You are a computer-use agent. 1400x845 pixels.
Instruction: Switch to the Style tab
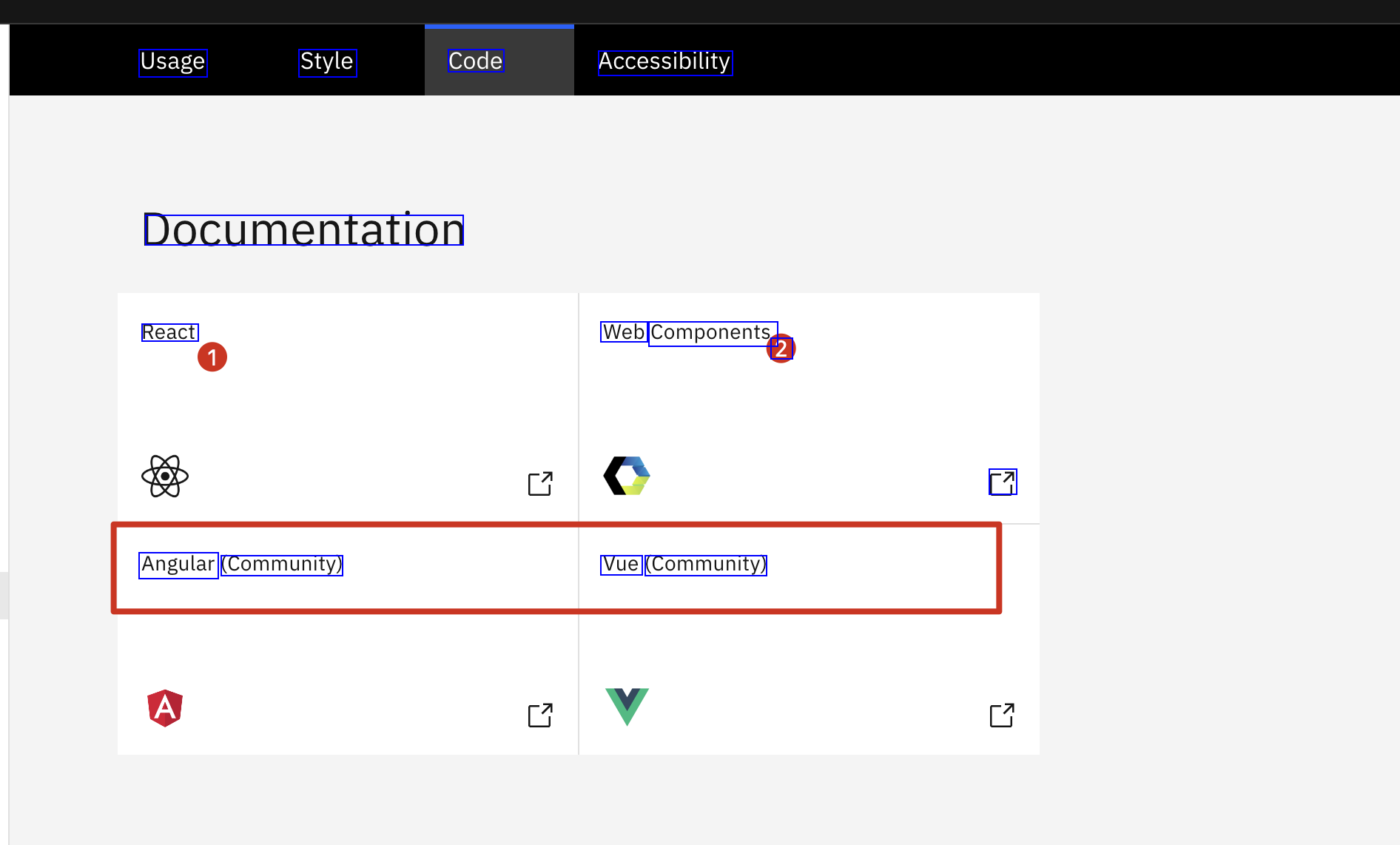(327, 61)
